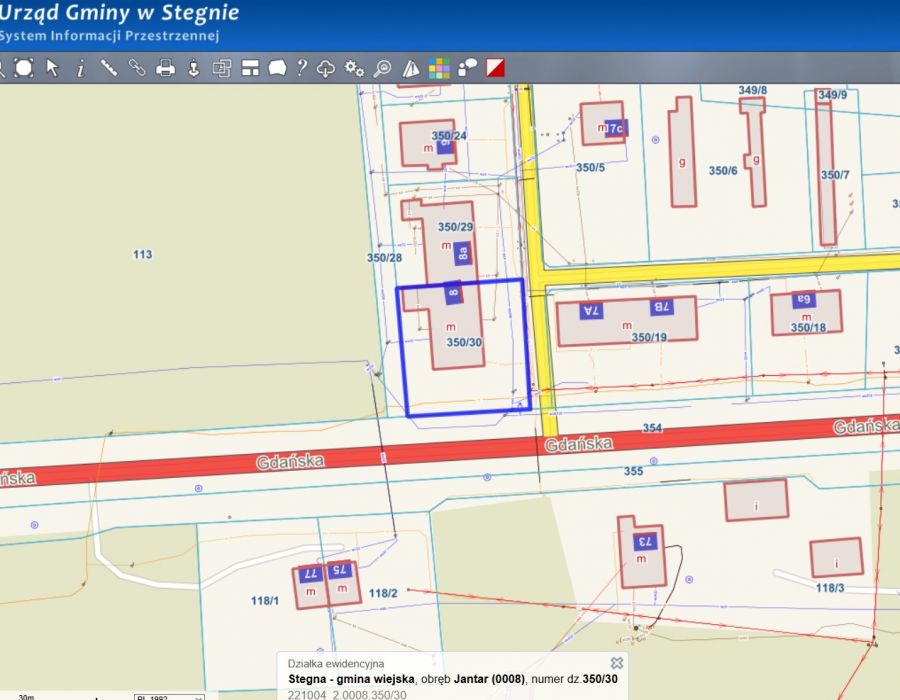Choose the measure distance ruler tool
Screen dimensions: 900x700
coord(108,68)
